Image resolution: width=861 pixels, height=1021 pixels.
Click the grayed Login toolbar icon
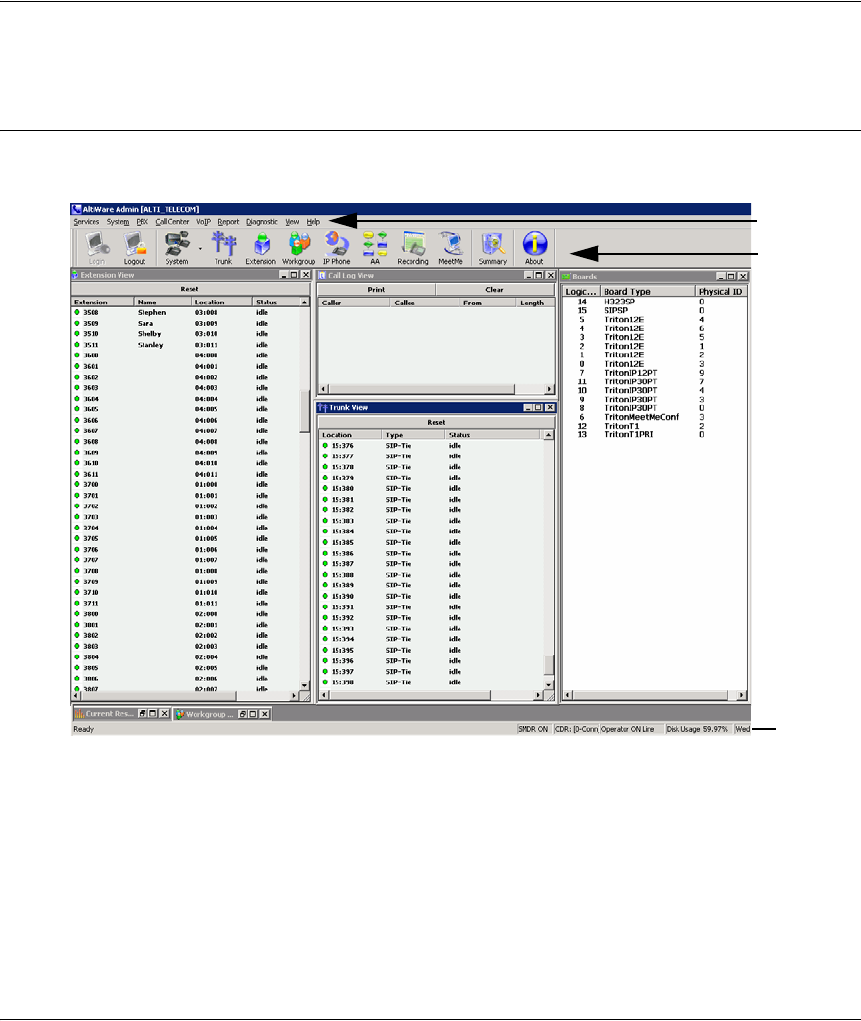pos(96,249)
